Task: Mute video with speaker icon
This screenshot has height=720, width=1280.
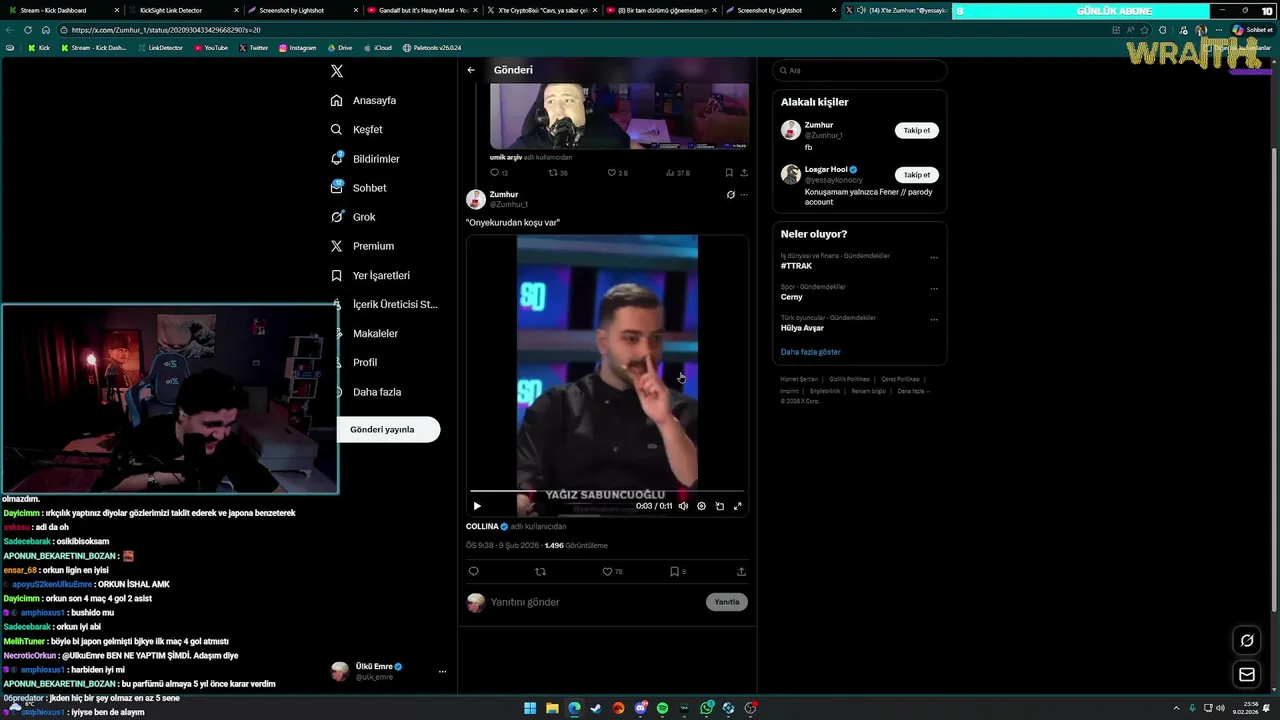Action: pyautogui.click(x=683, y=506)
